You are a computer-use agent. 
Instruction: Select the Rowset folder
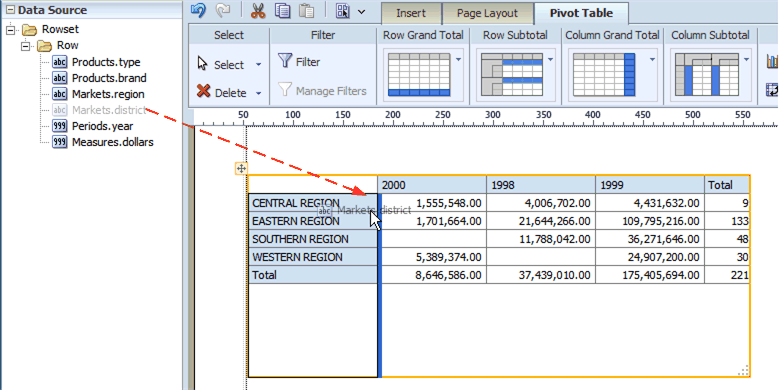[x=50, y=29]
